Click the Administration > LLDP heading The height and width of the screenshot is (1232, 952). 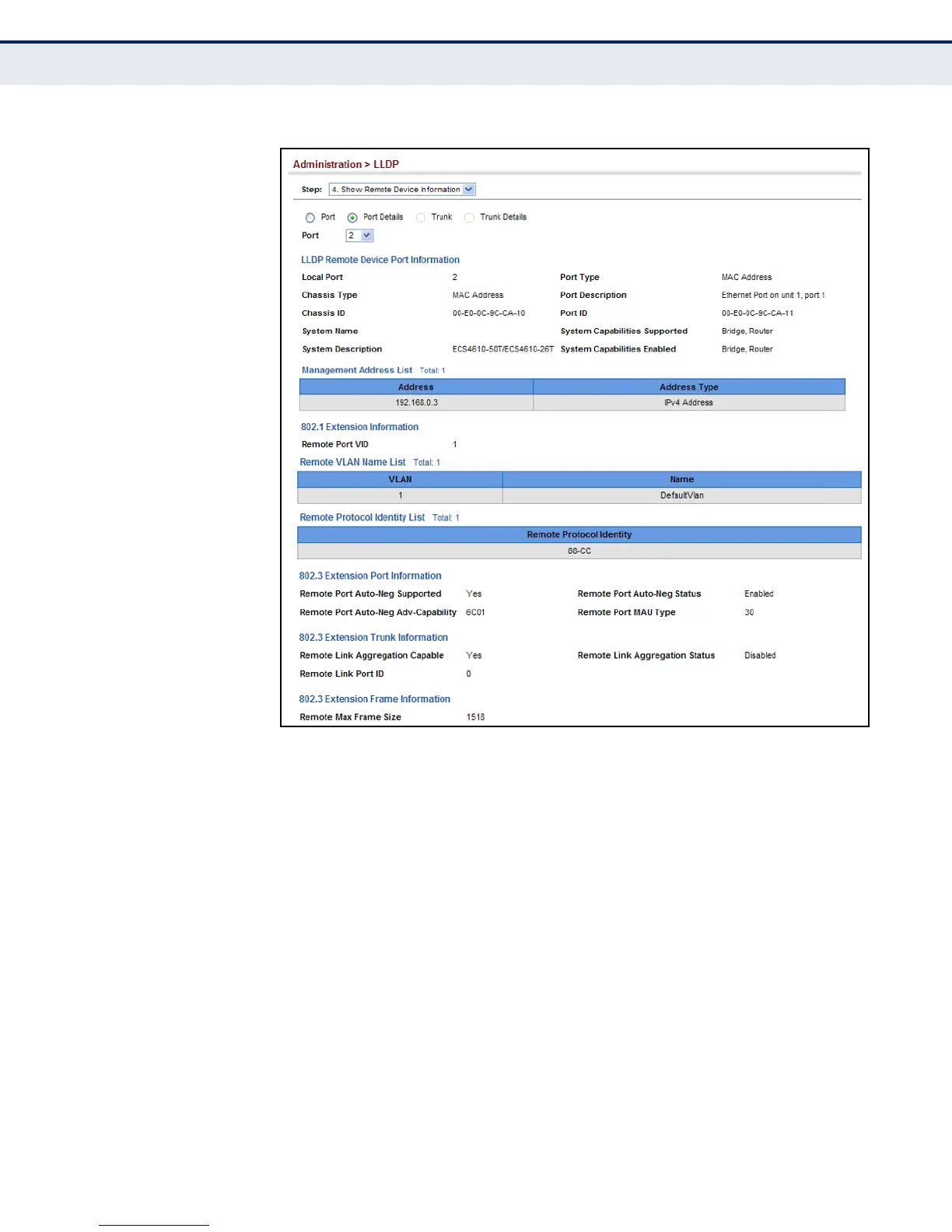coord(346,164)
